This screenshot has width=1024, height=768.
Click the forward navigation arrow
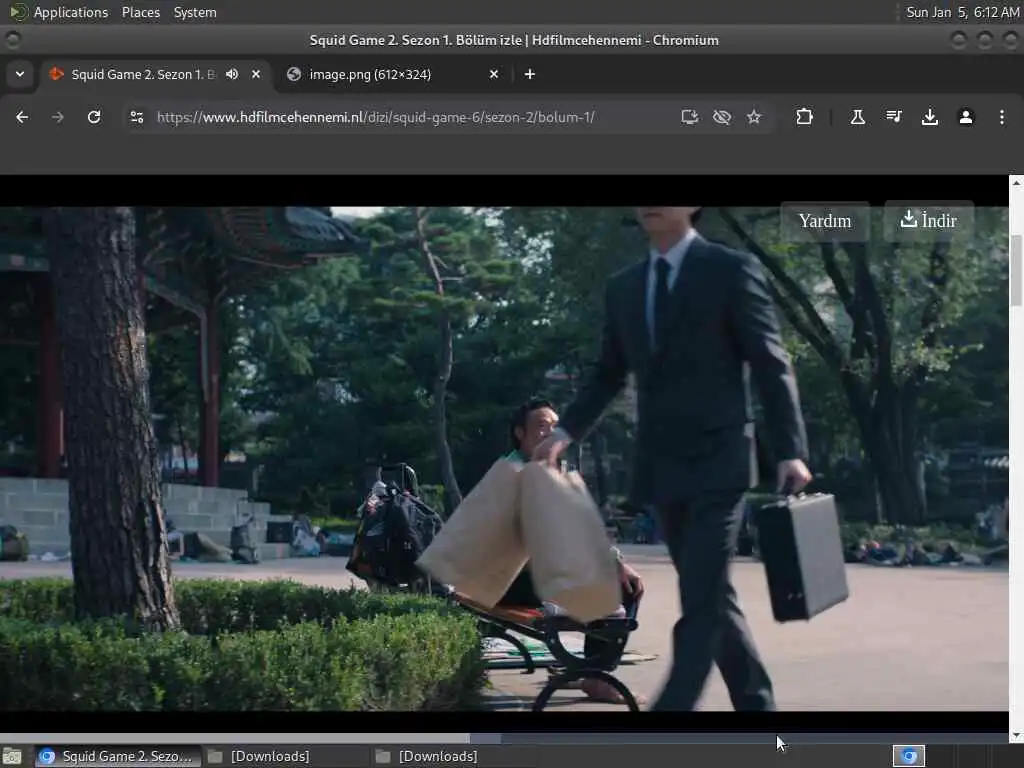tap(58, 117)
